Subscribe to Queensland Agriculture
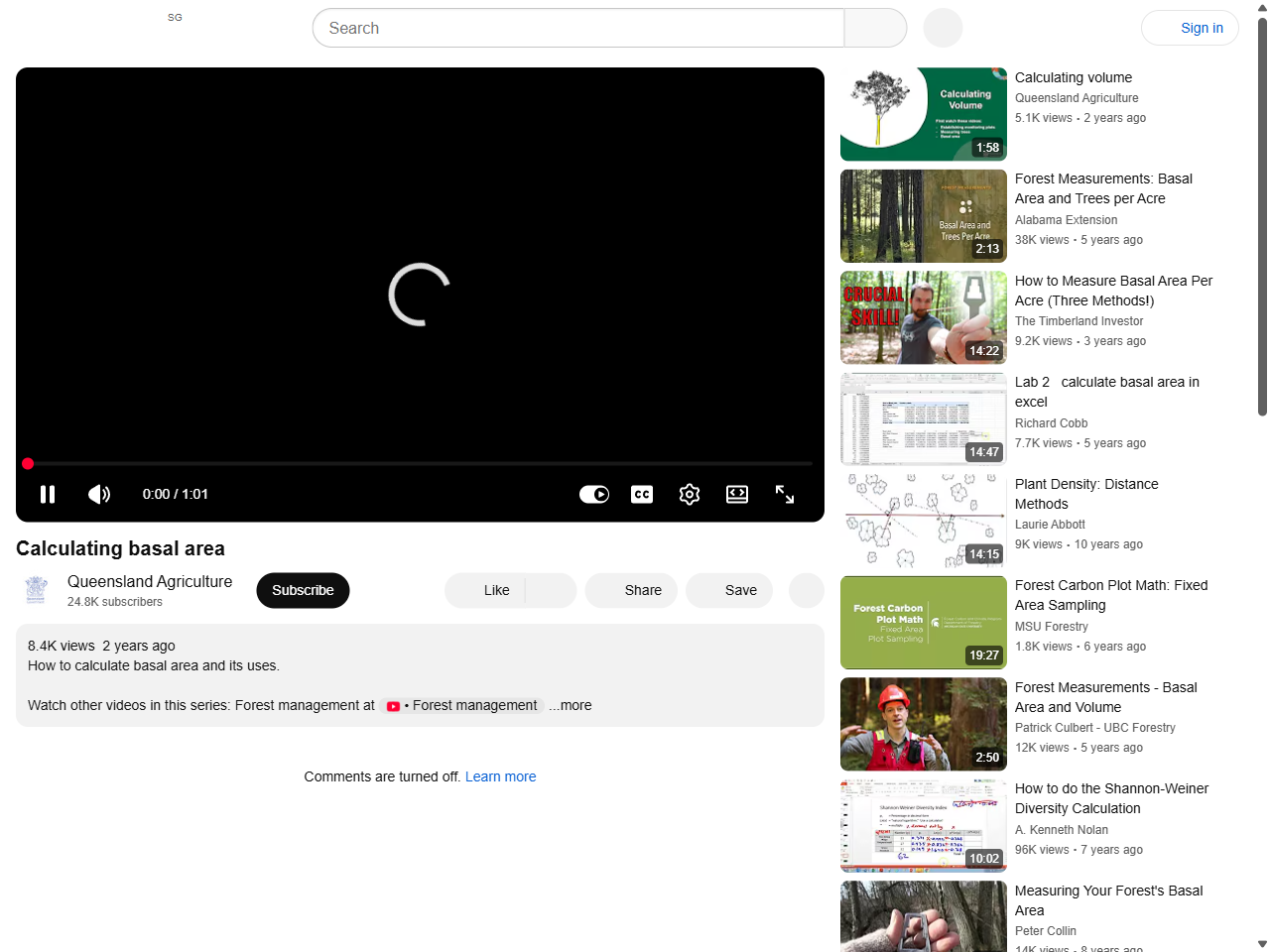This screenshot has width=1270, height=952. click(303, 590)
